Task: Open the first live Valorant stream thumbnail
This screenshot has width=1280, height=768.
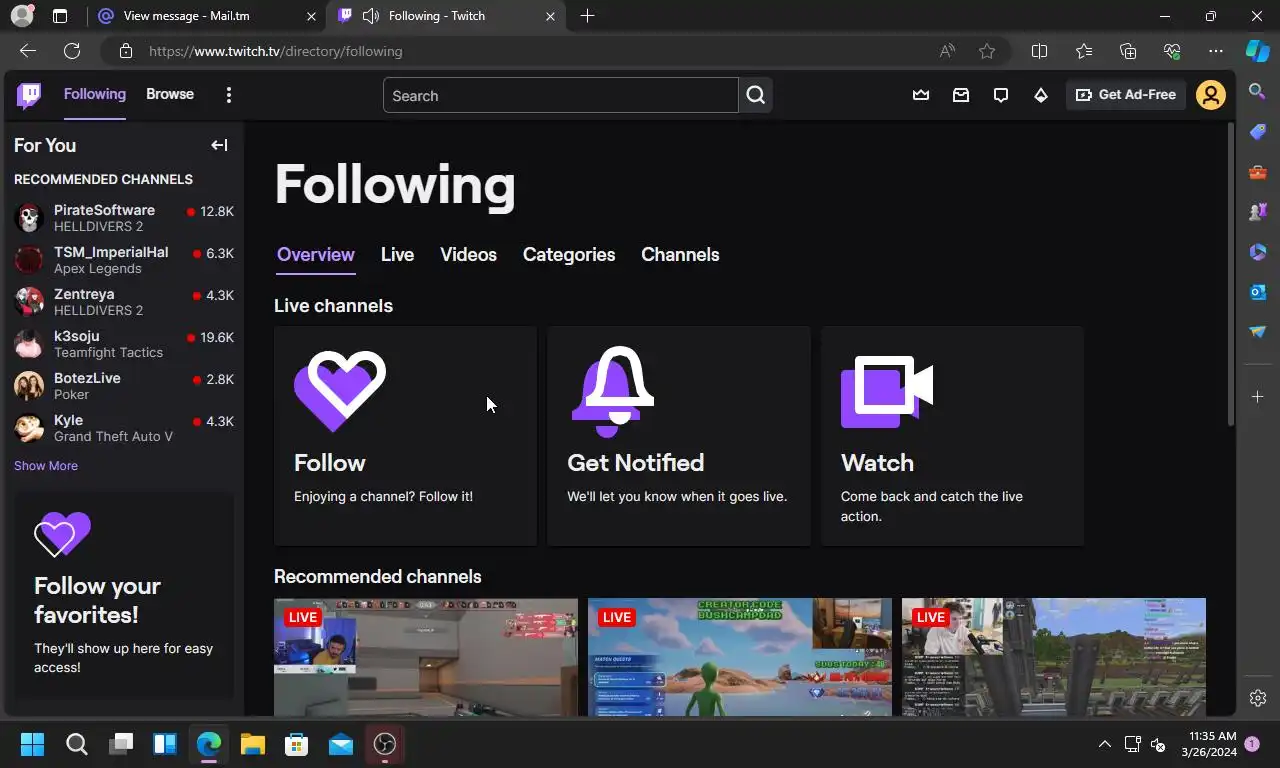Action: (x=426, y=657)
